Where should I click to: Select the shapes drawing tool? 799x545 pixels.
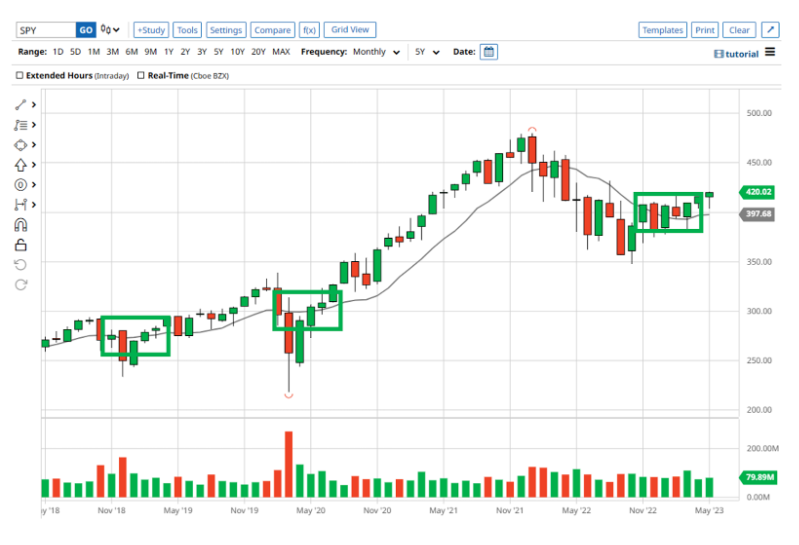(20, 145)
